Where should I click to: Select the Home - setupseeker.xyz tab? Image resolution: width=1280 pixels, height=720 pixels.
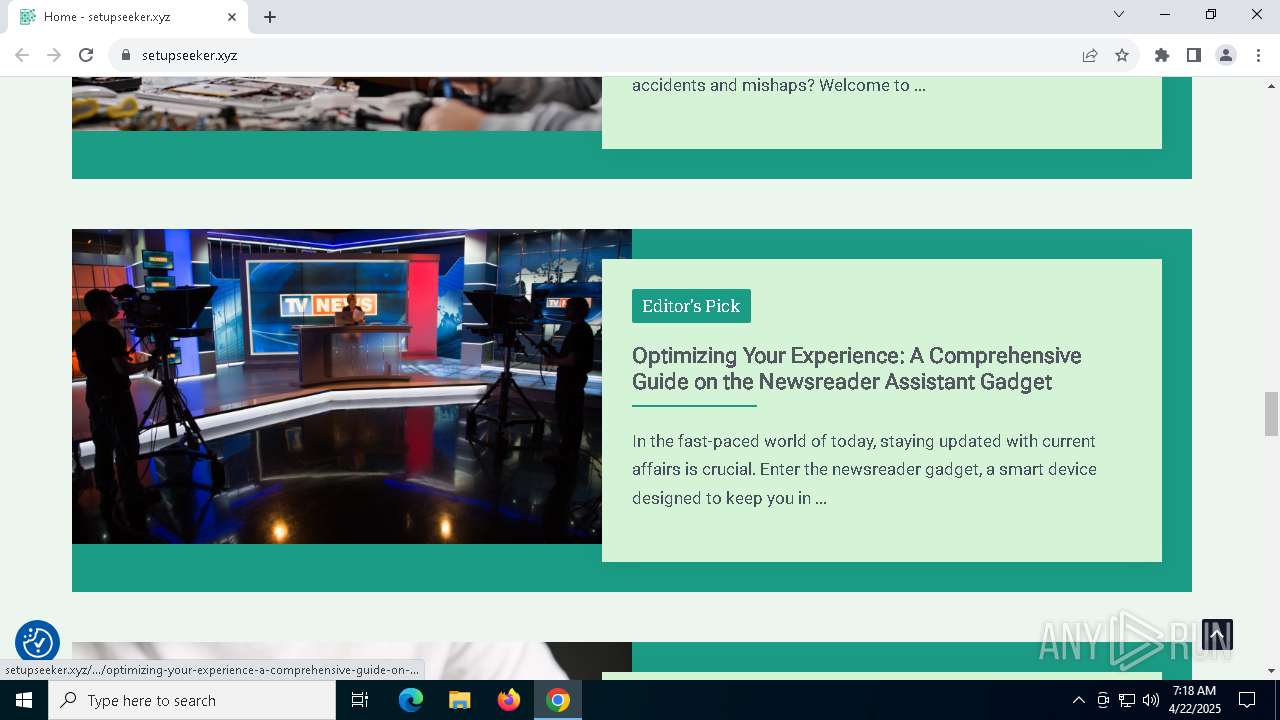click(127, 17)
